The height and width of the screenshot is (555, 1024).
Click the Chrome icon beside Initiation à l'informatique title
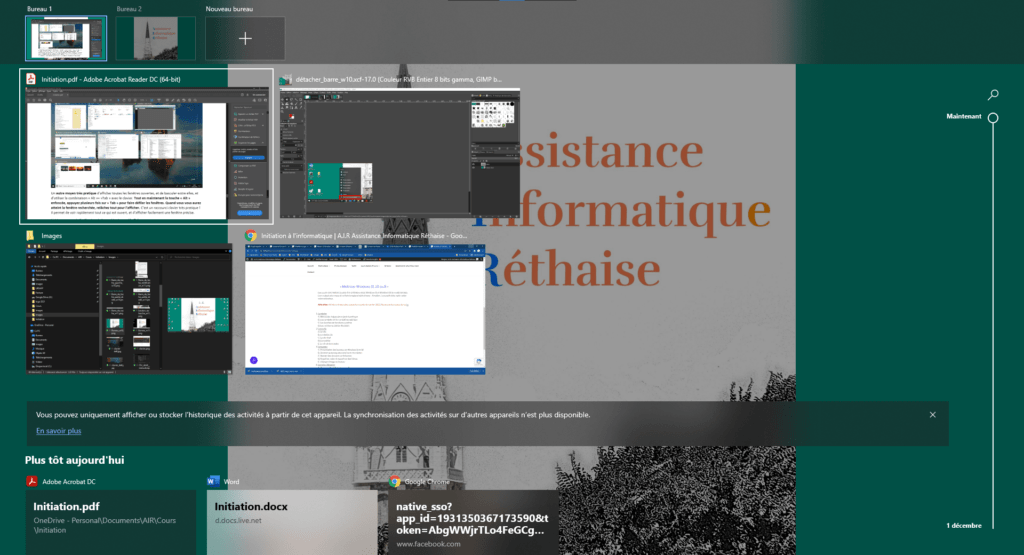(x=250, y=235)
